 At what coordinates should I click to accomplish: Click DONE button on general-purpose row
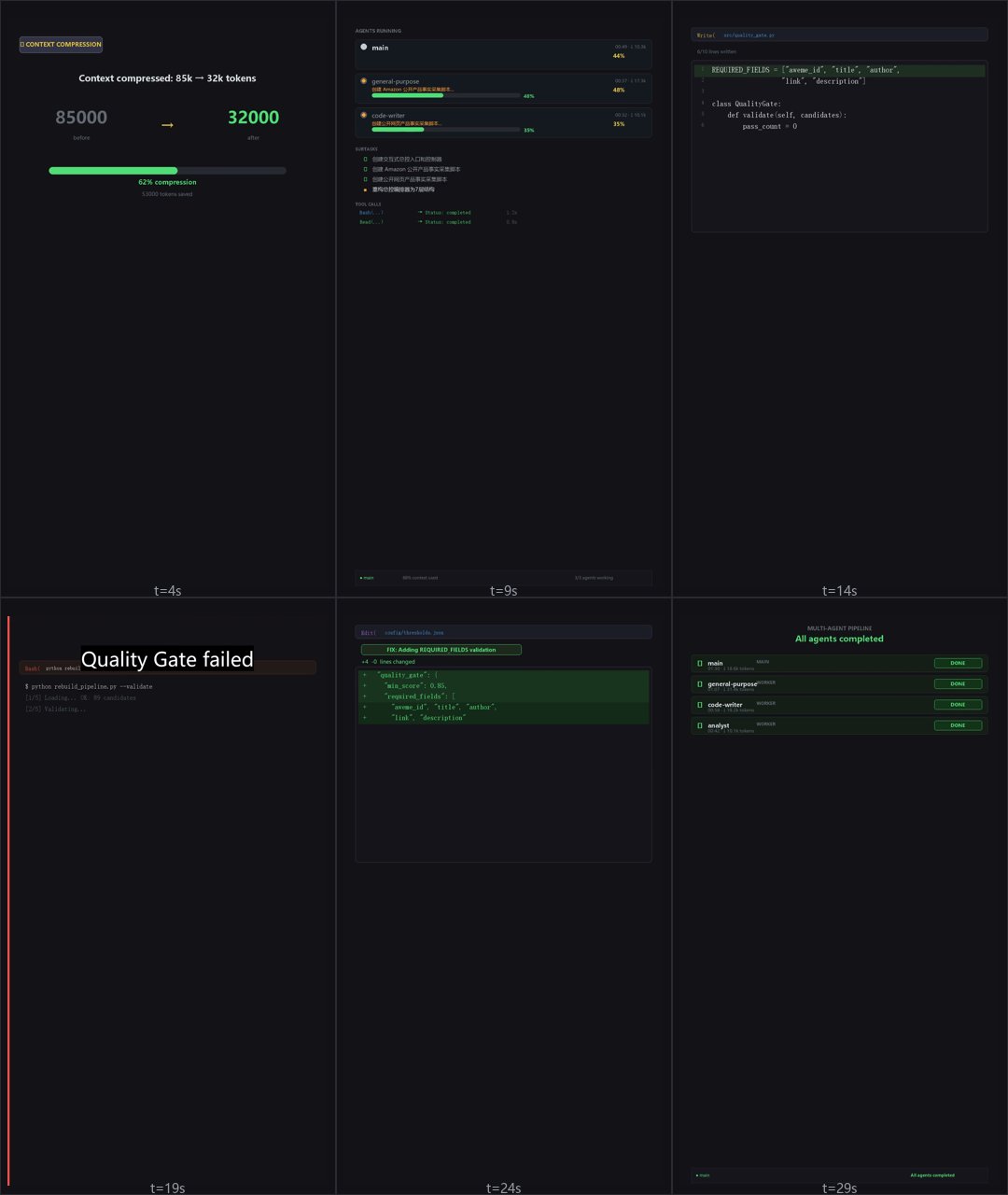click(958, 684)
